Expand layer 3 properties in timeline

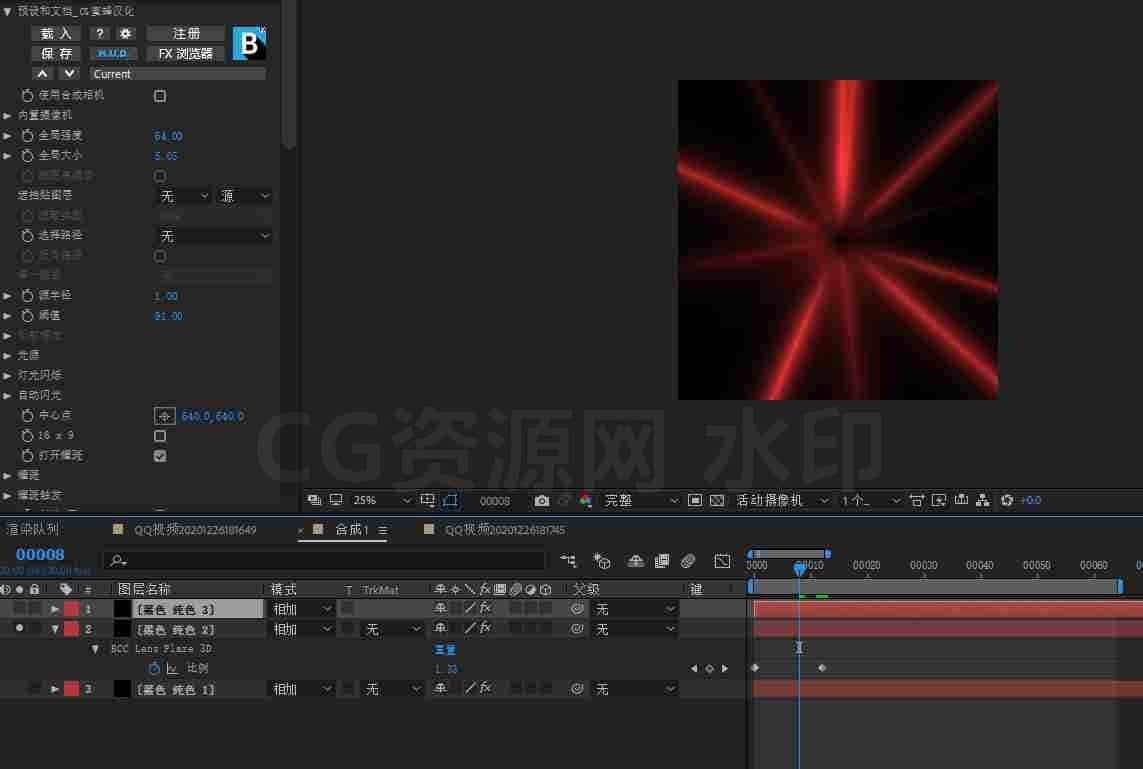[55, 689]
